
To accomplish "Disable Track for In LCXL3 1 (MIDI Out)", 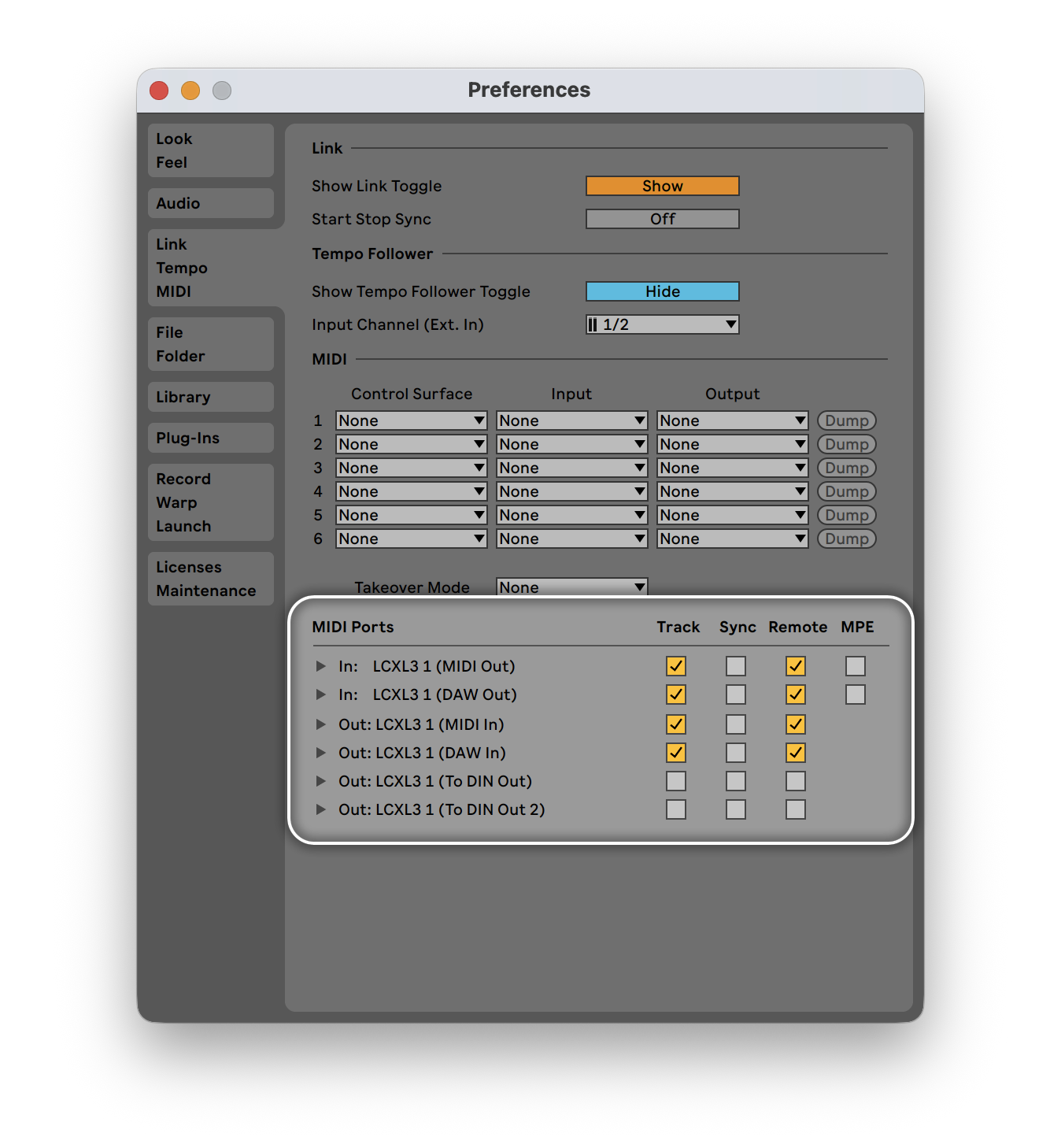I will click(676, 666).
